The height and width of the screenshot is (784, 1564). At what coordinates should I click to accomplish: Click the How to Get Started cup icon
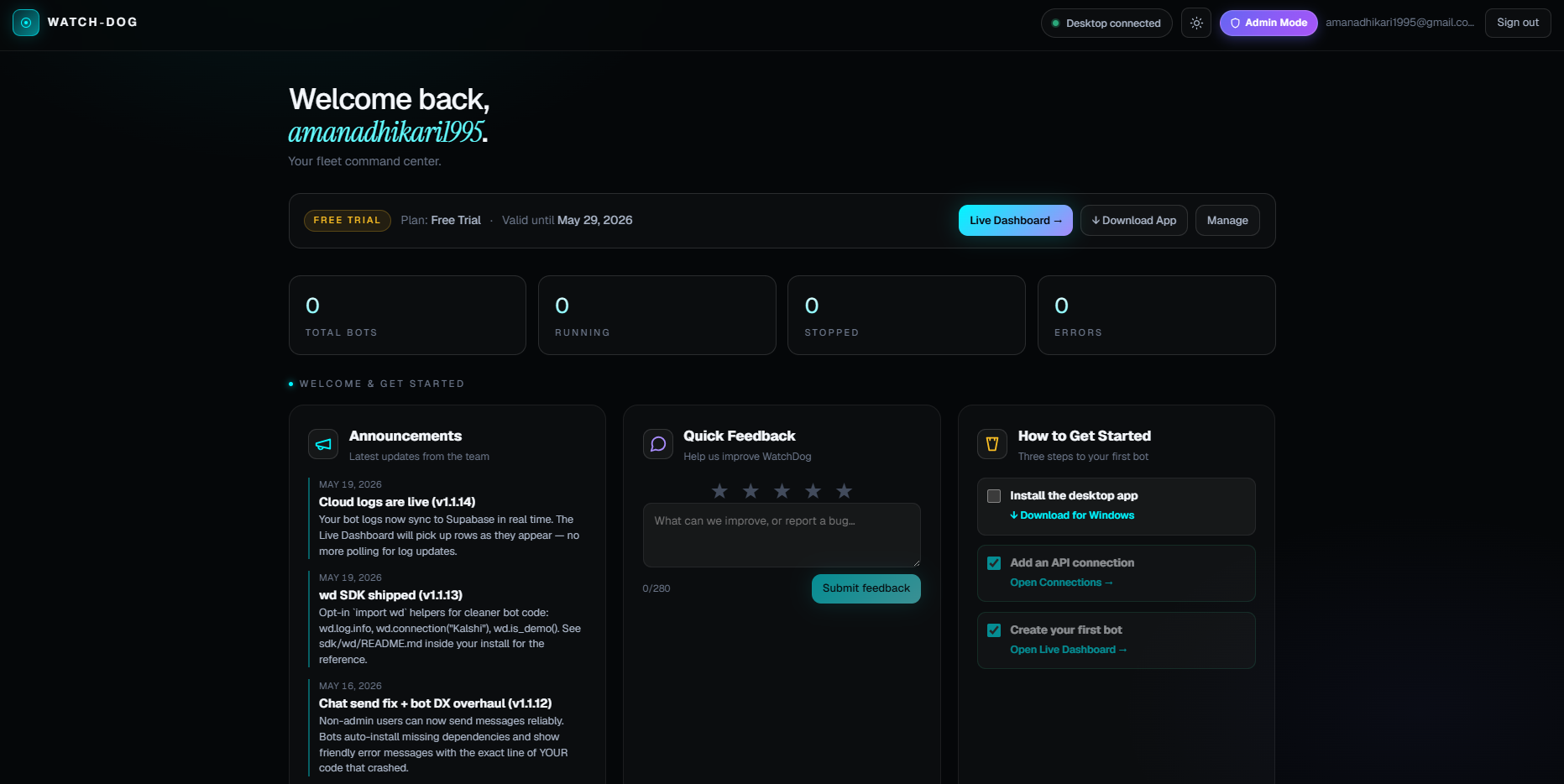coord(992,444)
